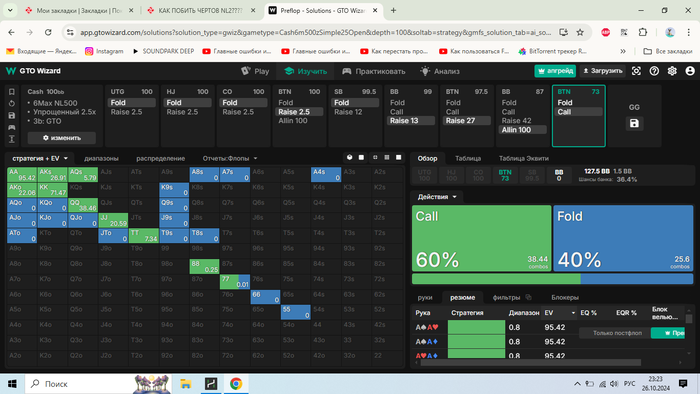Open the Анализ section
This screenshot has height=394, width=700.
440,71
